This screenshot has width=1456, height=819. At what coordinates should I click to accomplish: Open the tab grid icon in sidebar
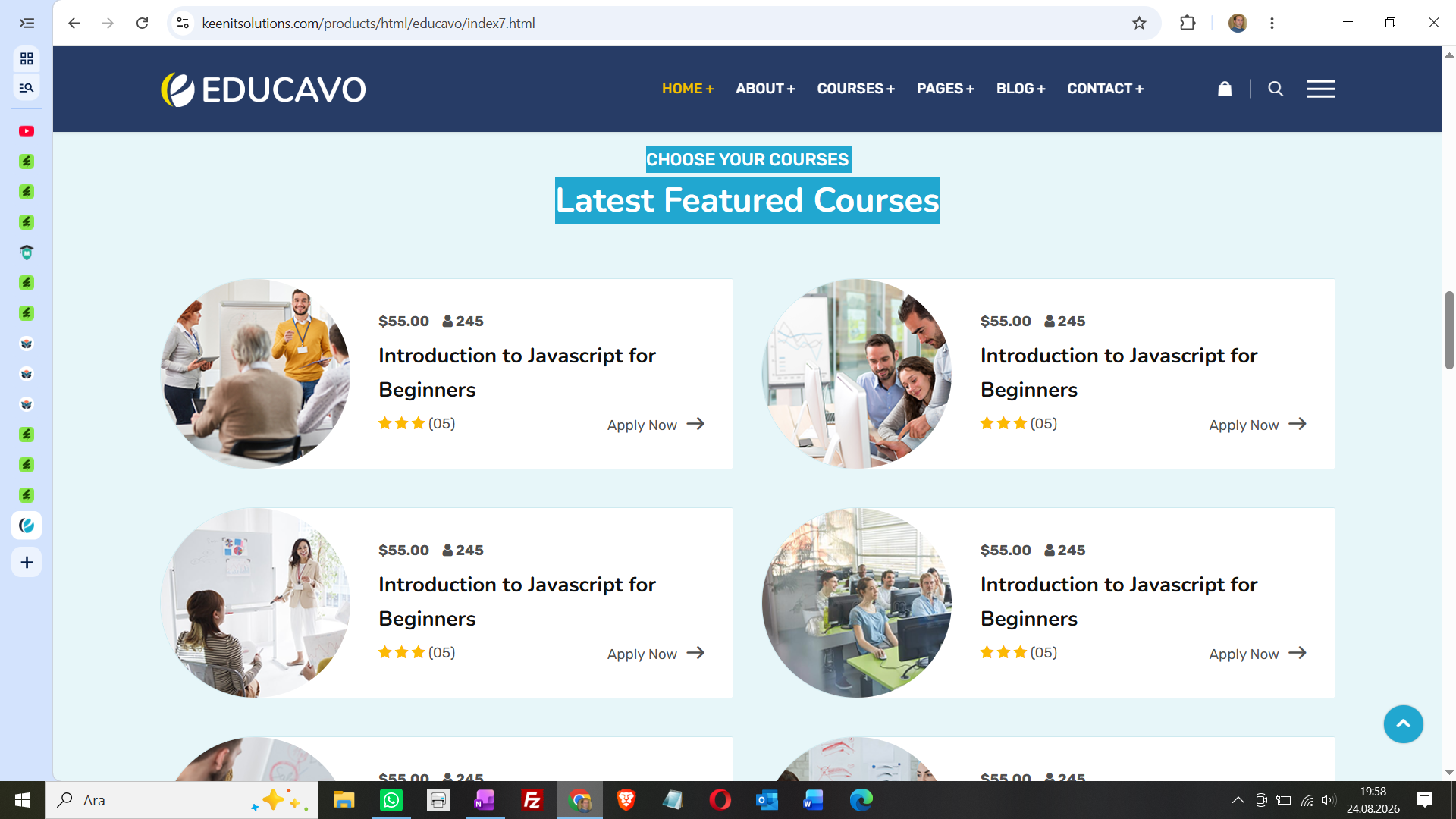coord(27,58)
